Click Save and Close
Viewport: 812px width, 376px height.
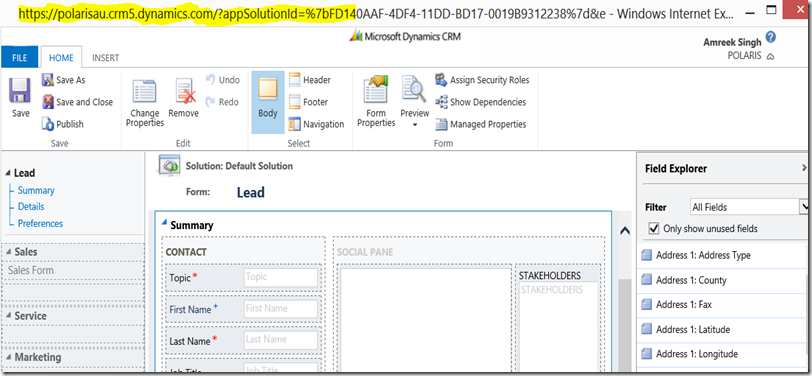(78, 102)
